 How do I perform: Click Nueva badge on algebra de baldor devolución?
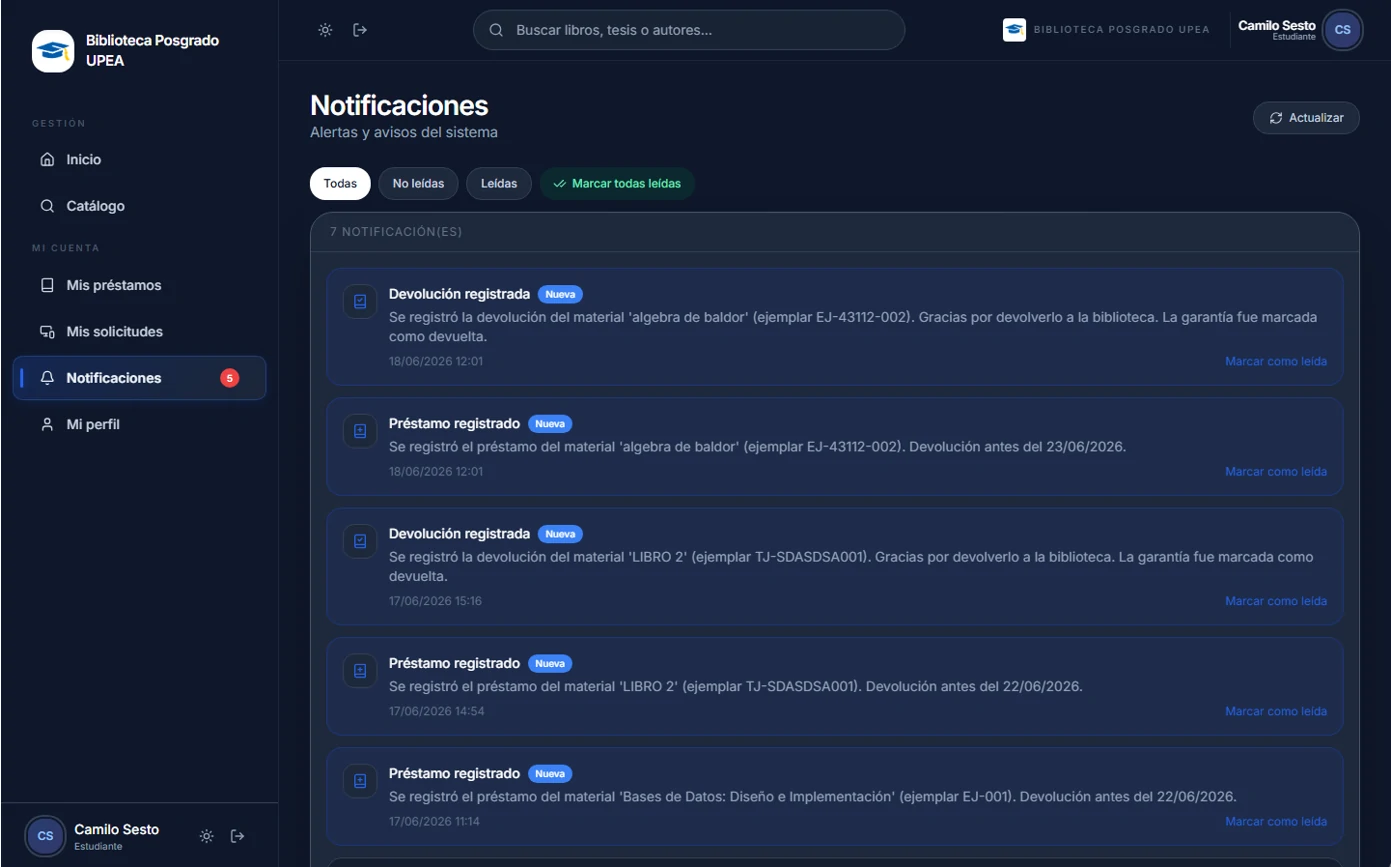pyautogui.click(x=560, y=295)
